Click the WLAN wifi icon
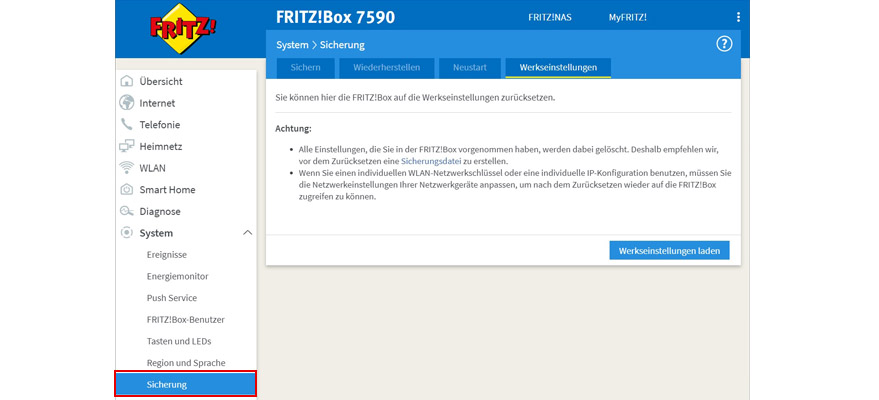This screenshot has width=879, height=400. point(127,168)
